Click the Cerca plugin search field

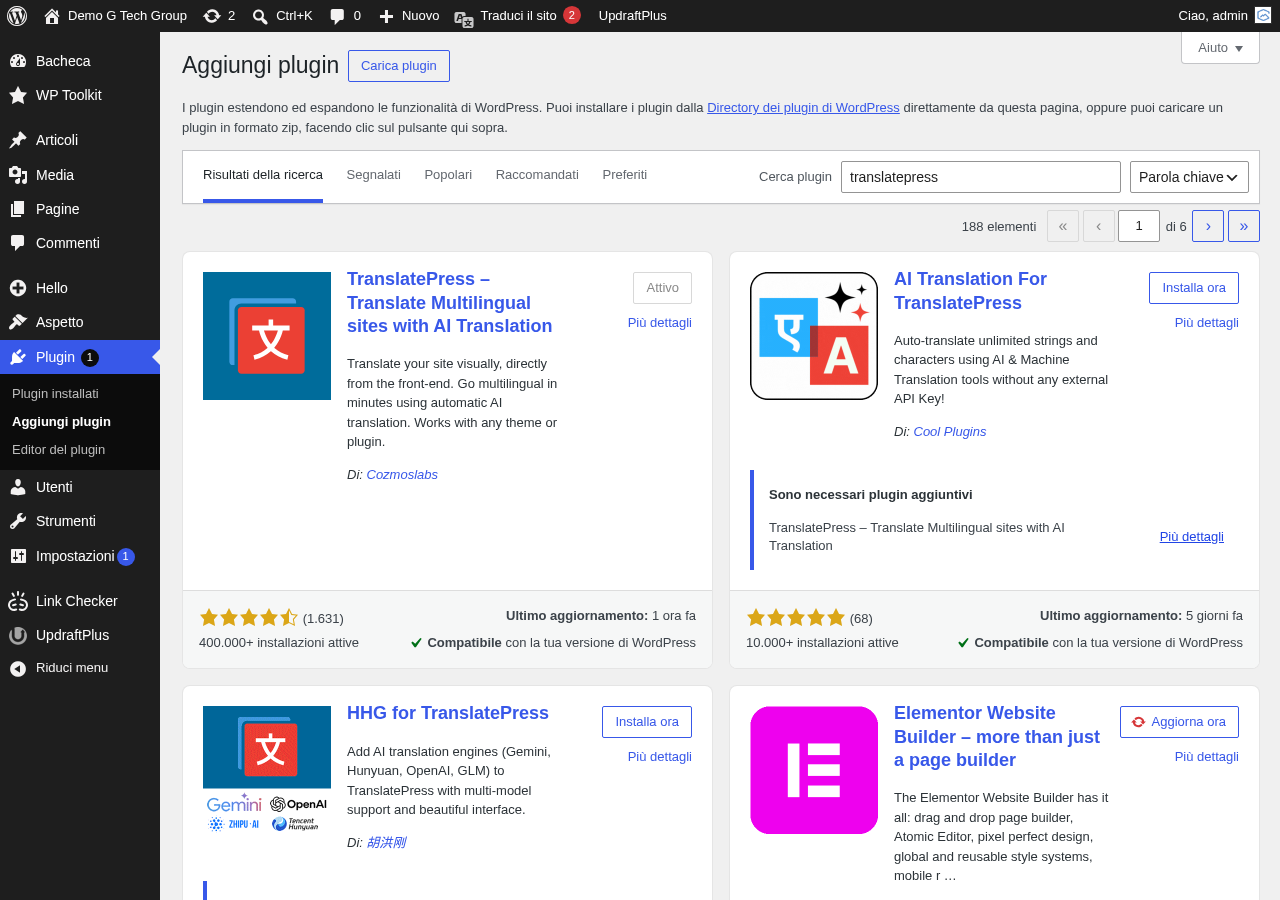981,177
